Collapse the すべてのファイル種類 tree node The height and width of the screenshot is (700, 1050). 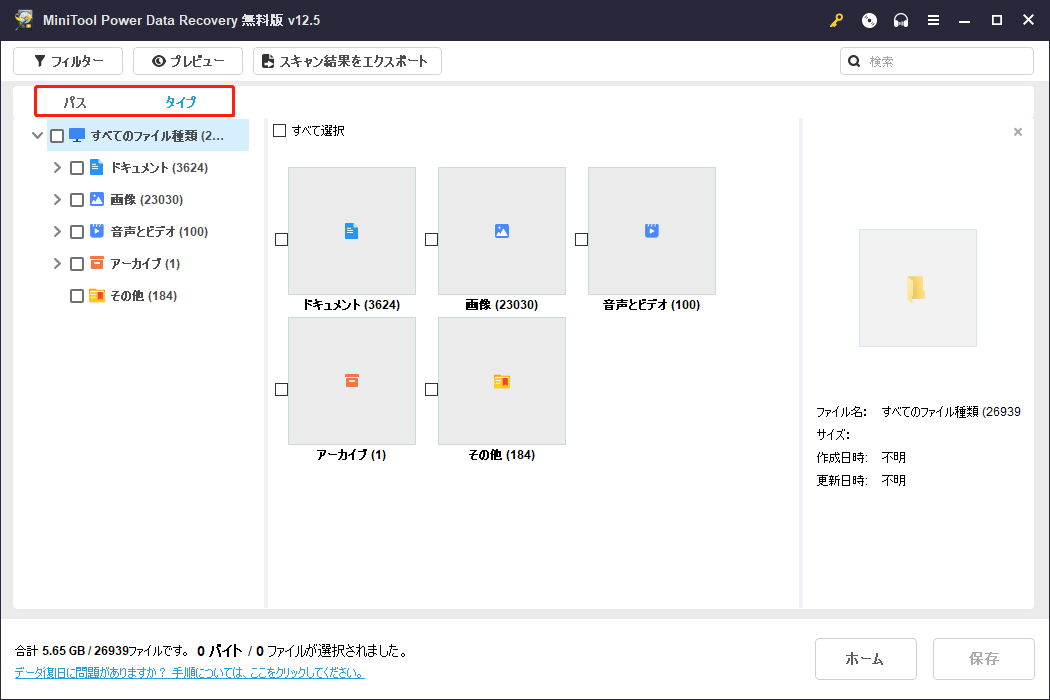pyautogui.click(x=38, y=136)
